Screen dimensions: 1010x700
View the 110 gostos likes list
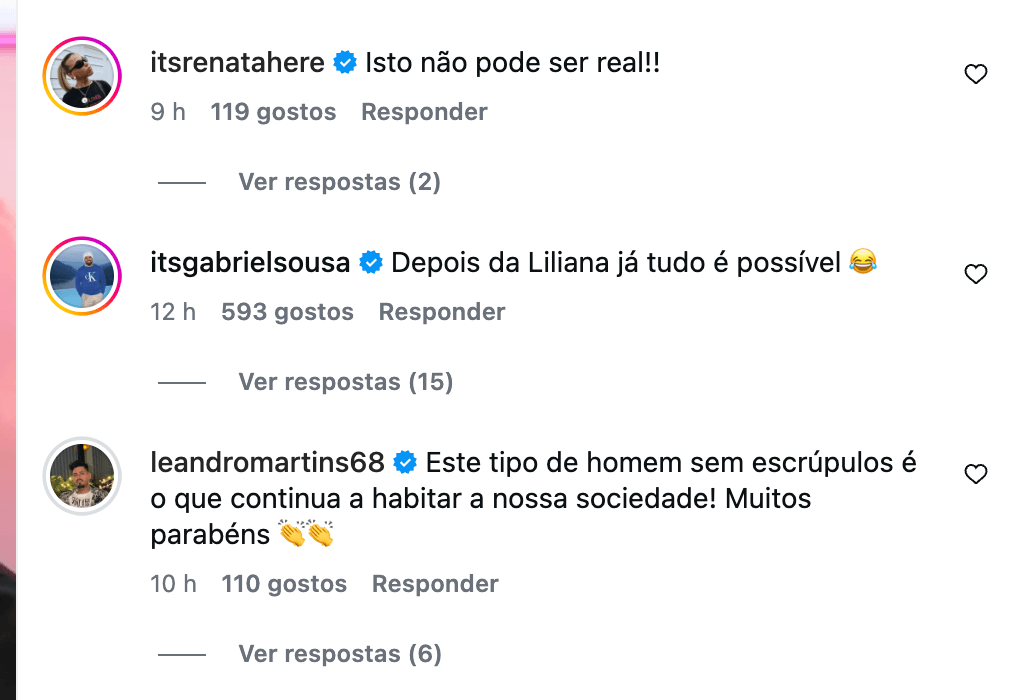[284, 584]
